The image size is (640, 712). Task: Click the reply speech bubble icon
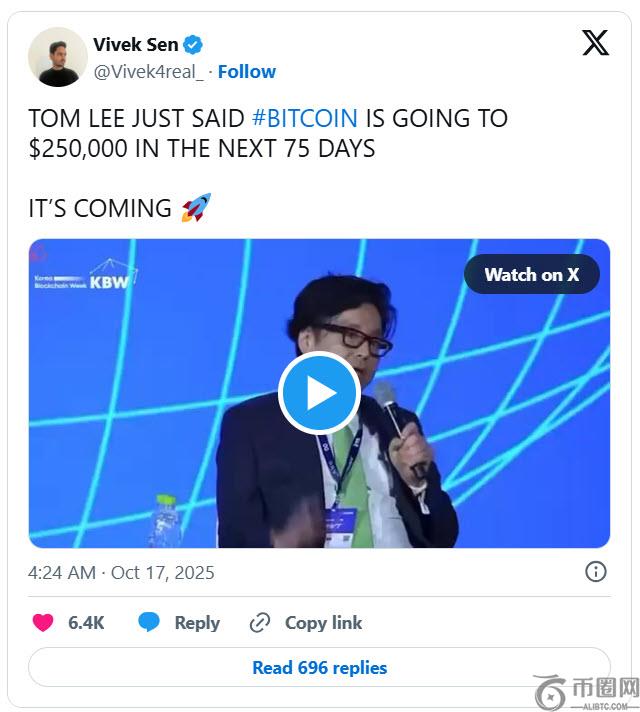click(149, 622)
